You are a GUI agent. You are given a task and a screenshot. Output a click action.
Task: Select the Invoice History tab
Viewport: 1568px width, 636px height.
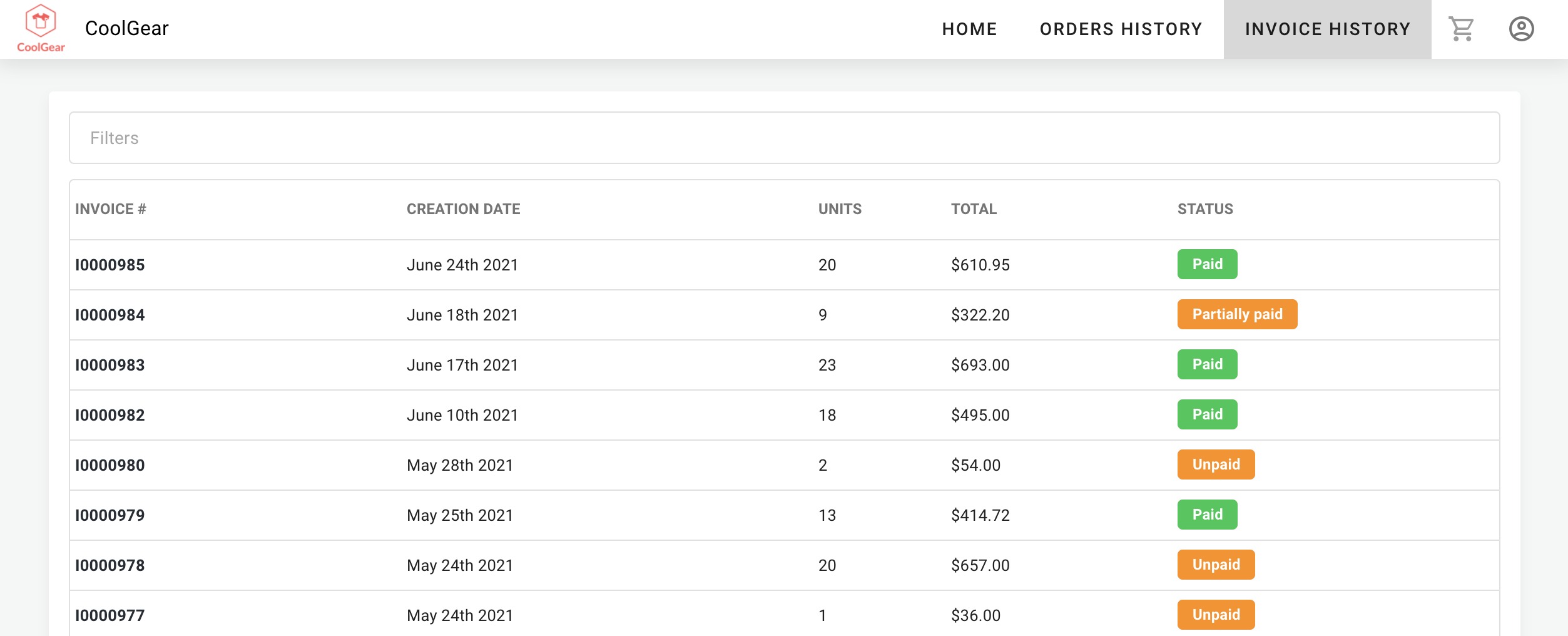(1327, 29)
